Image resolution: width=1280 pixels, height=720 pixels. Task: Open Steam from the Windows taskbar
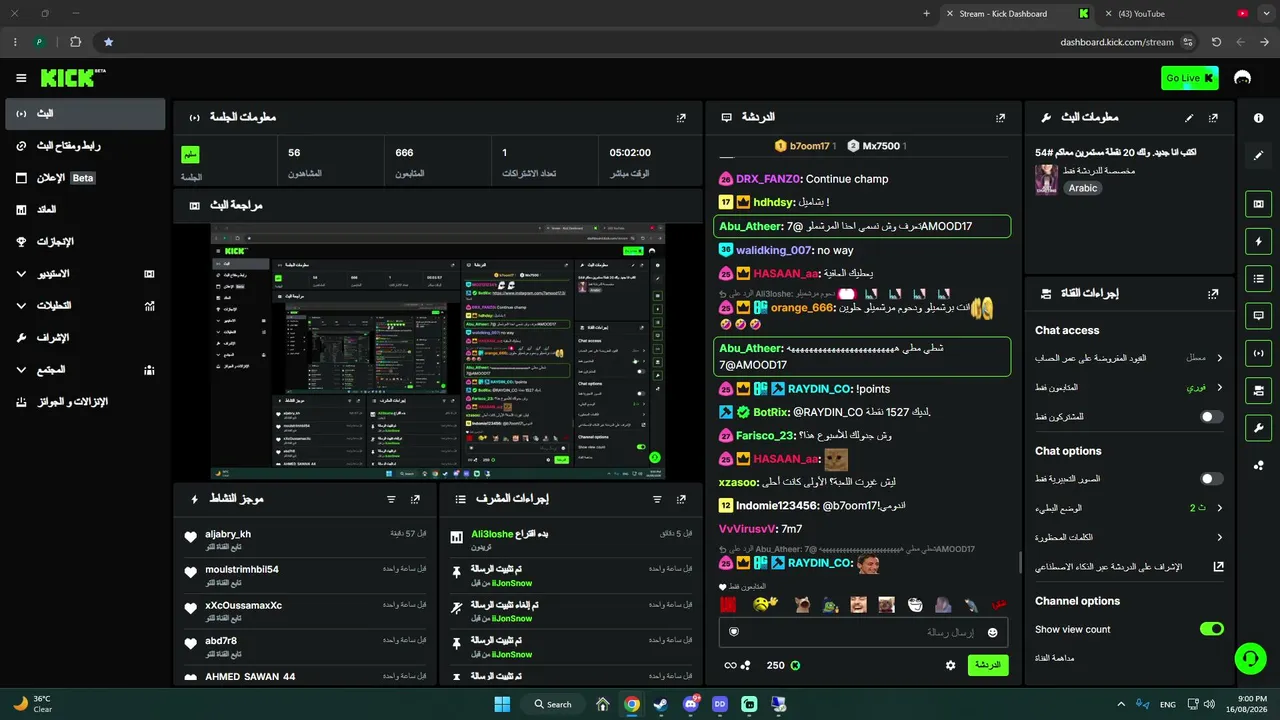(x=661, y=704)
